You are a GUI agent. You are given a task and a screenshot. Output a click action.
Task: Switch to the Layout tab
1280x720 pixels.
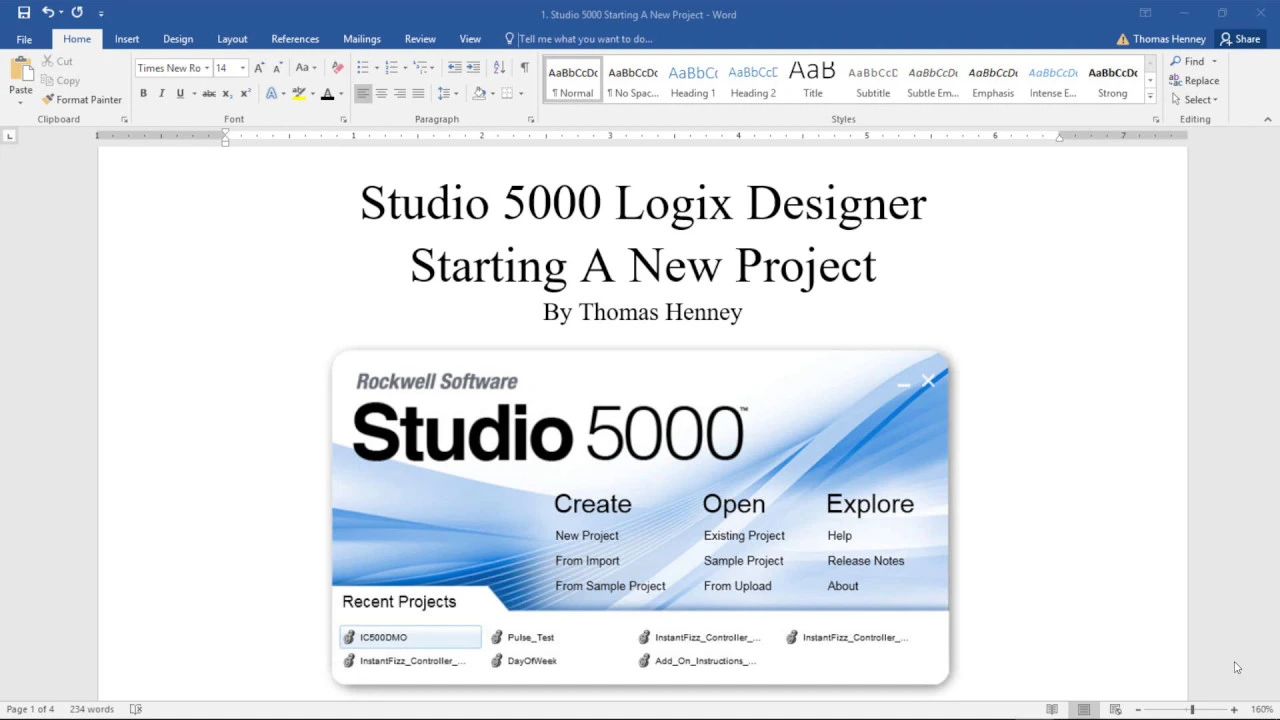click(x=232, y=39)
